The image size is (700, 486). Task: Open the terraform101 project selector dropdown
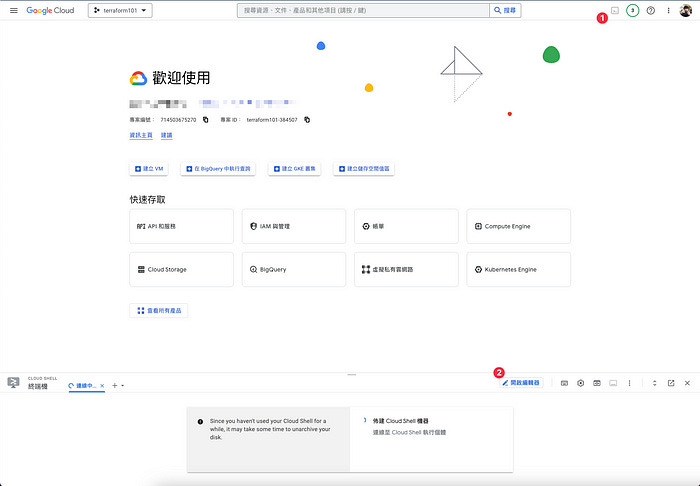(x=120, y=10)
